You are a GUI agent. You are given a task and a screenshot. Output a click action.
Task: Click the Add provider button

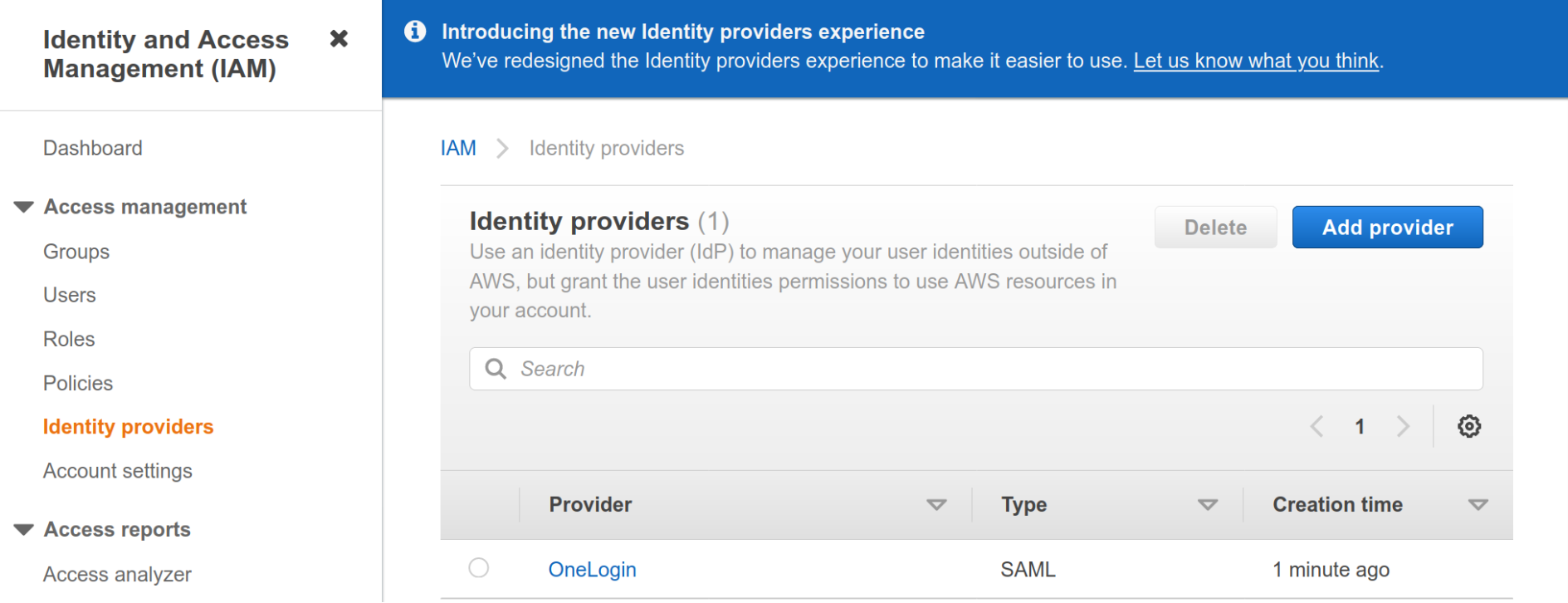1387,228
